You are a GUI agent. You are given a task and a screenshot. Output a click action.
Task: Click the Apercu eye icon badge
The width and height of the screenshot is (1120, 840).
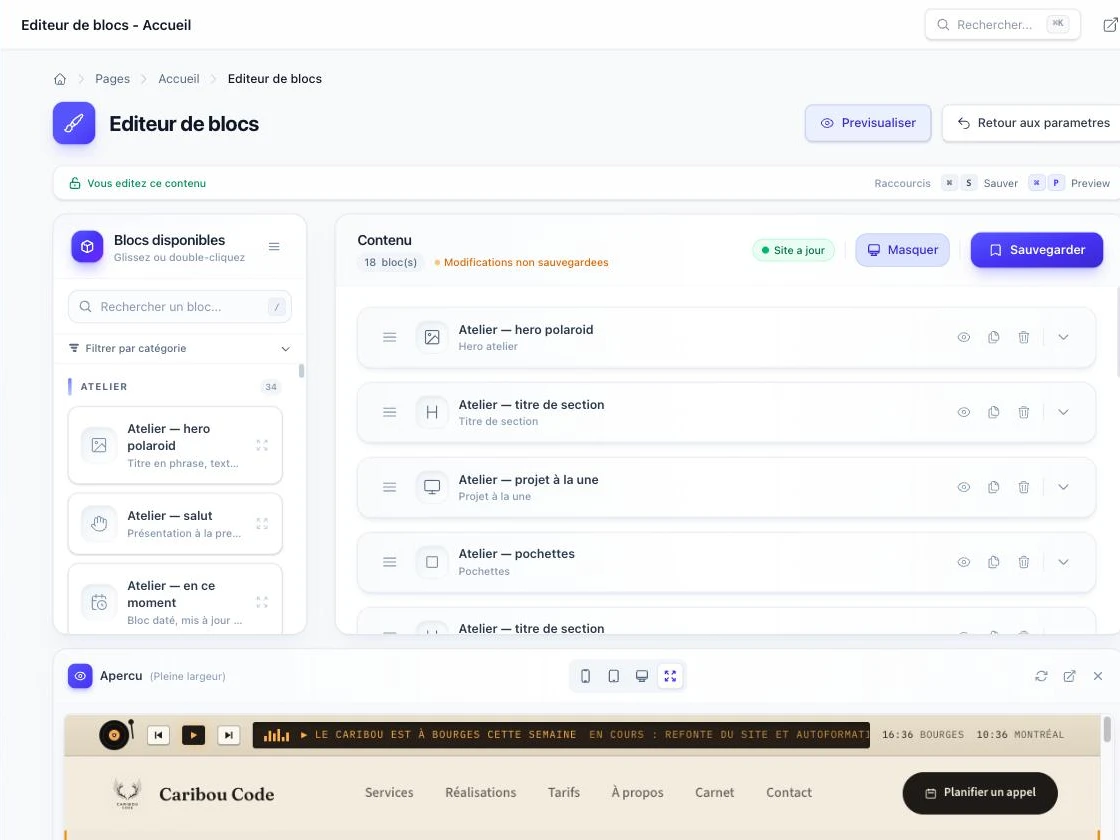coord(80,676)
